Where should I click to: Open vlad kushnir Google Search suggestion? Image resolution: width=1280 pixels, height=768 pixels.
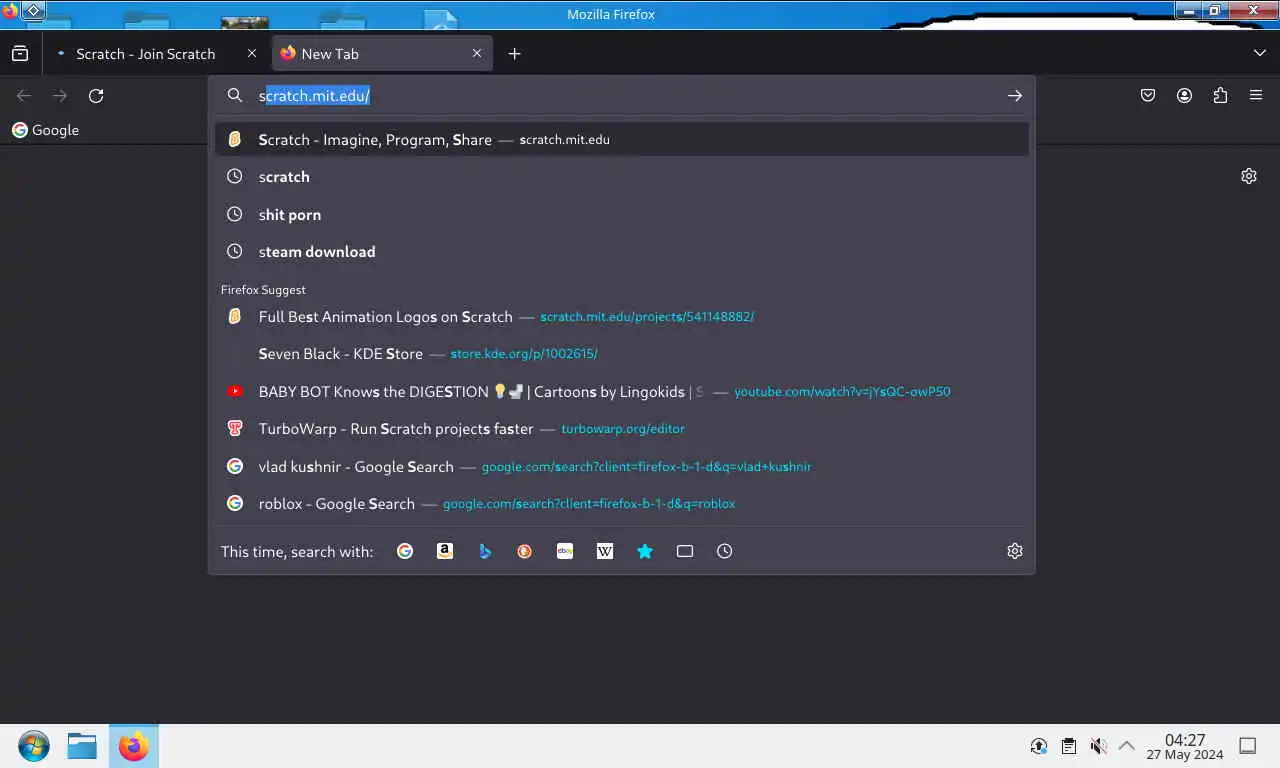pyautogui.click(x=622, y=467)
